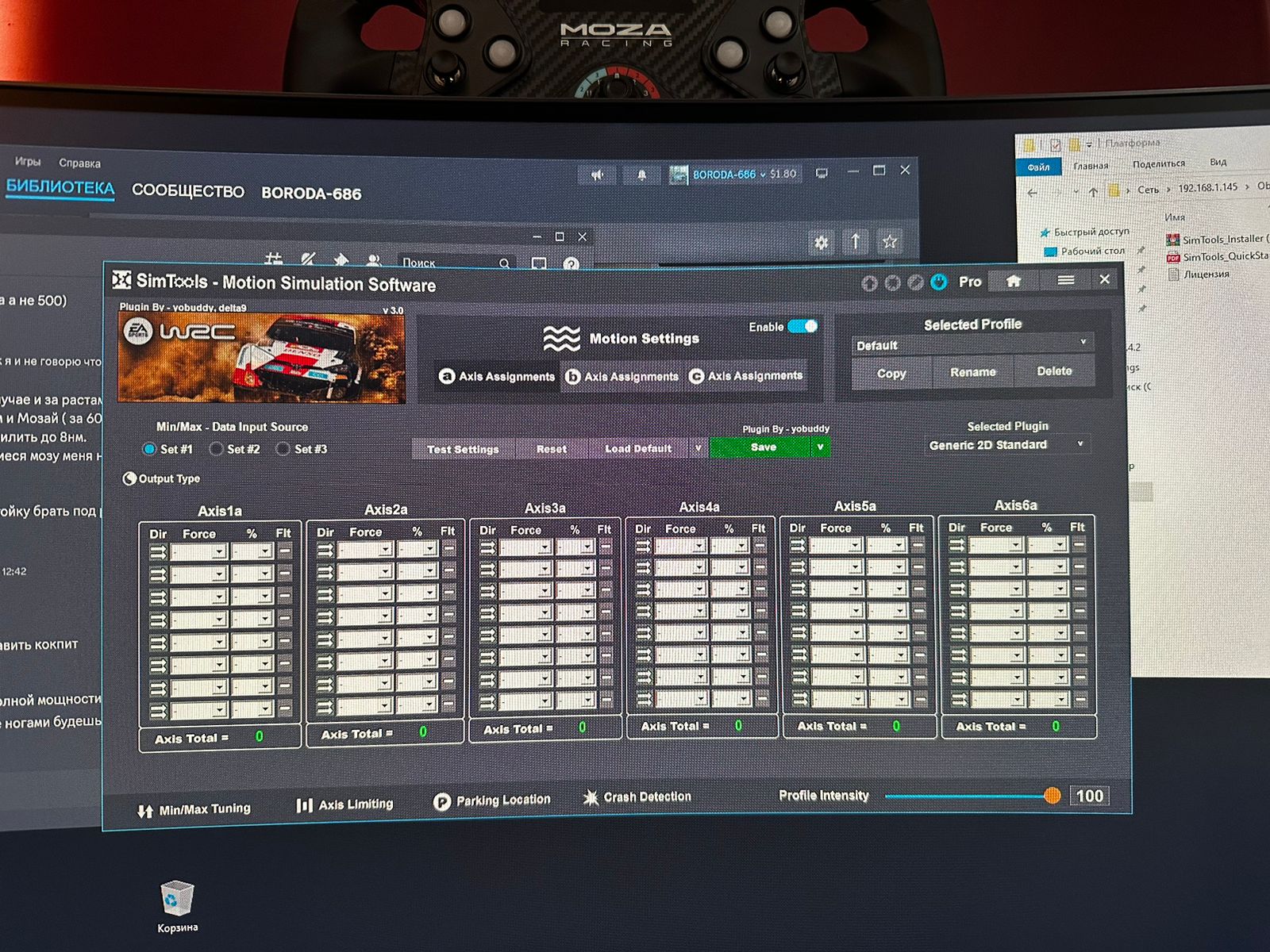Screen dimensions: 1270x952
Task: Toggle the Flt button in Axis6a top row
Action: [x=1079, y=544]
